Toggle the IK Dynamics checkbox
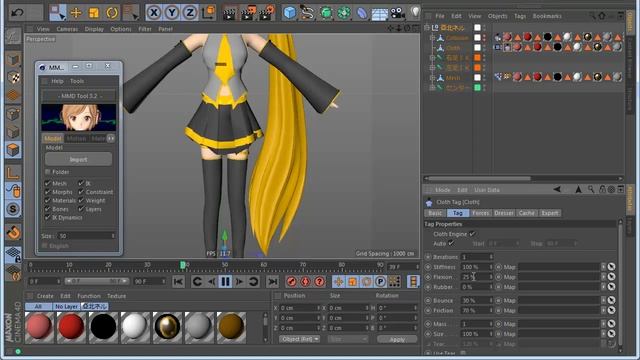The width and height of the screenshot is (640, 360). pos(47,218)
